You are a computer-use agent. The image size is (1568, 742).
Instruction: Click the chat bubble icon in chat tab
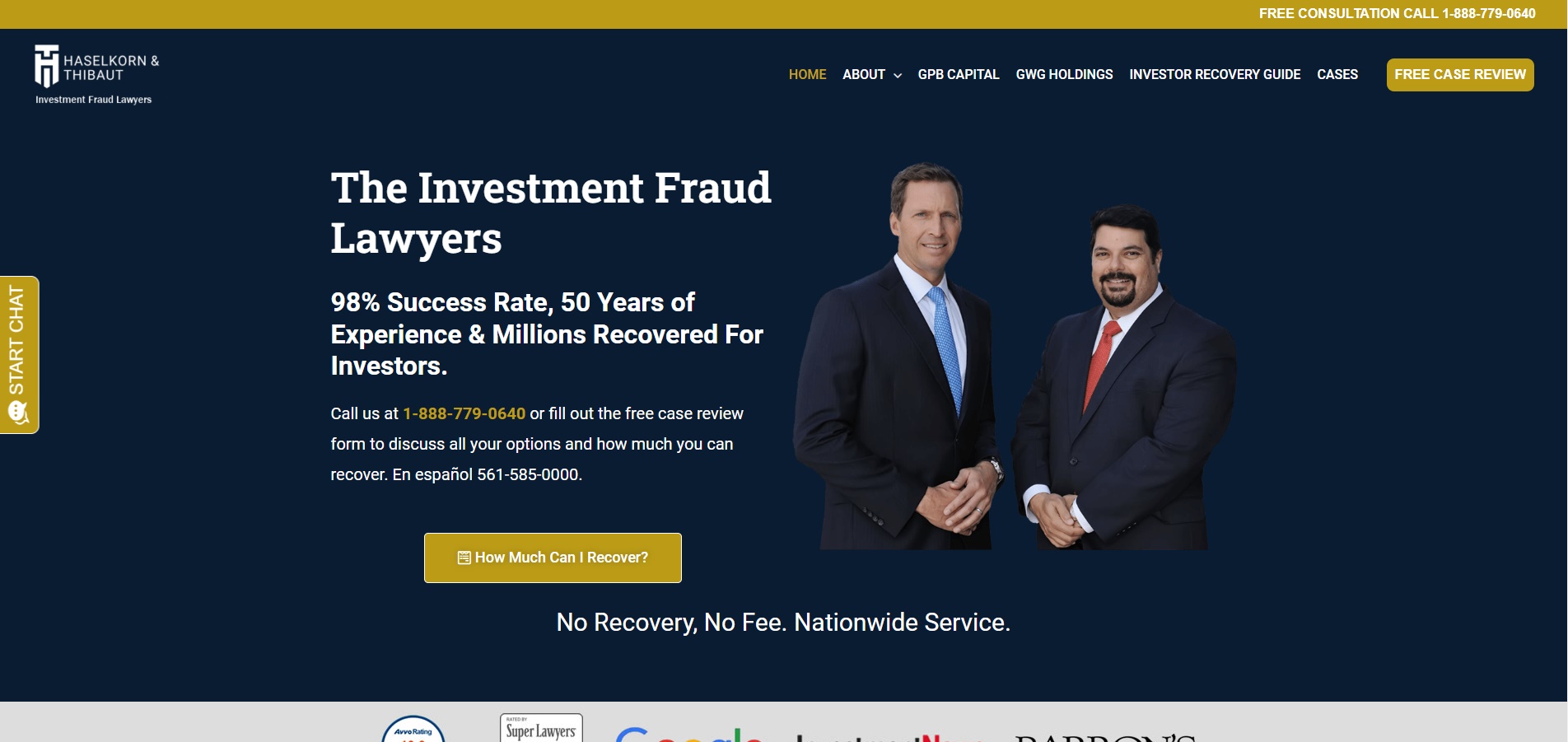coord(17,412)
